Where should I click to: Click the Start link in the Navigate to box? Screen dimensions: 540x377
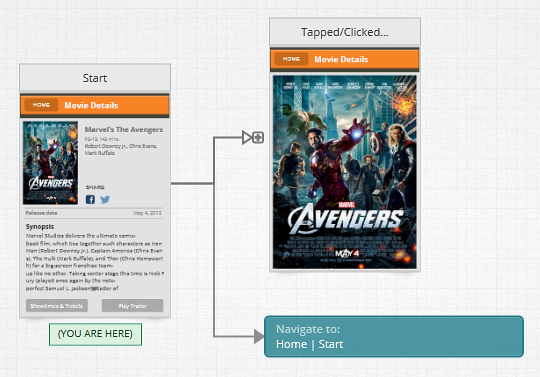coord(331,344)
